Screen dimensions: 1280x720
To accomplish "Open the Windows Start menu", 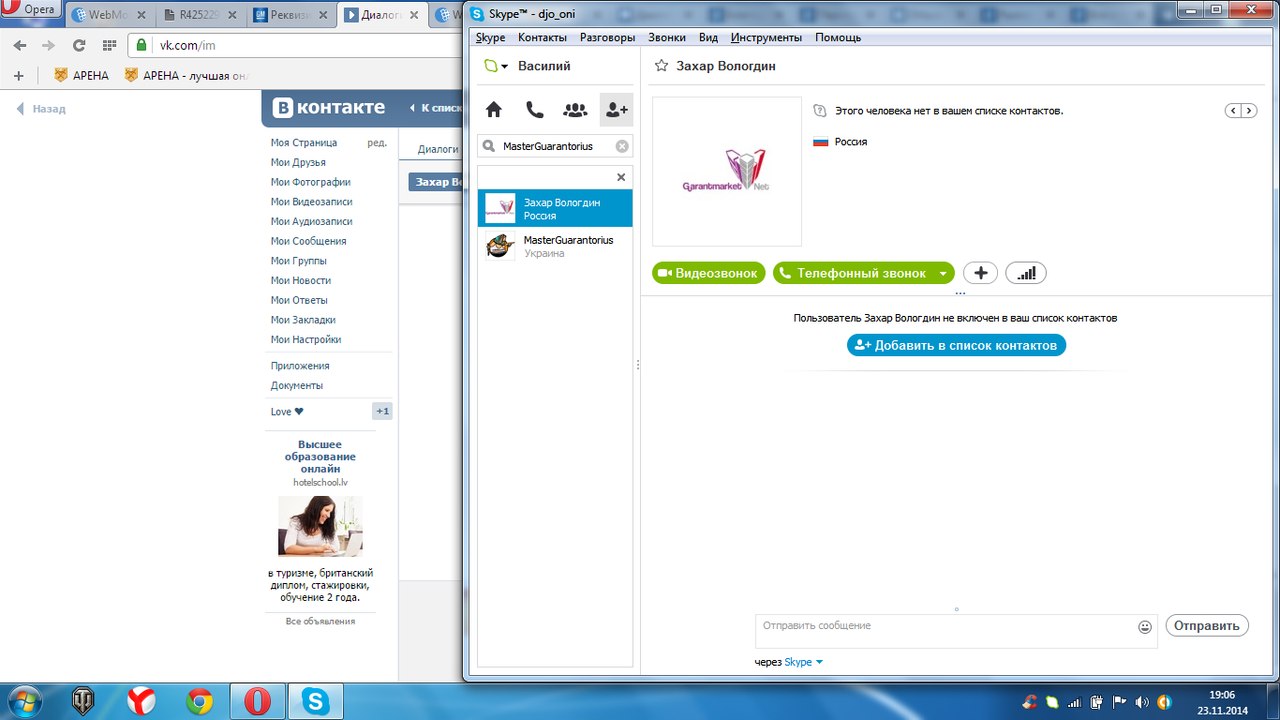I will [x=23, y=701].
